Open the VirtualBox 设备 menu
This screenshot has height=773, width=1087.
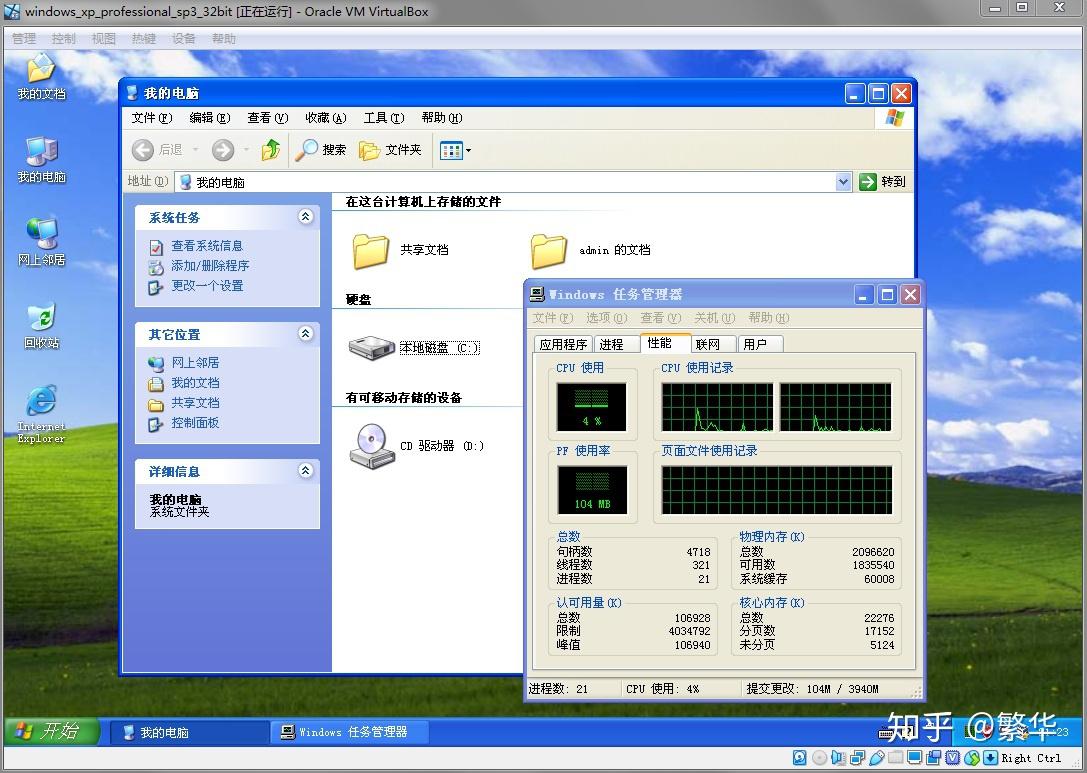[184, 39]
